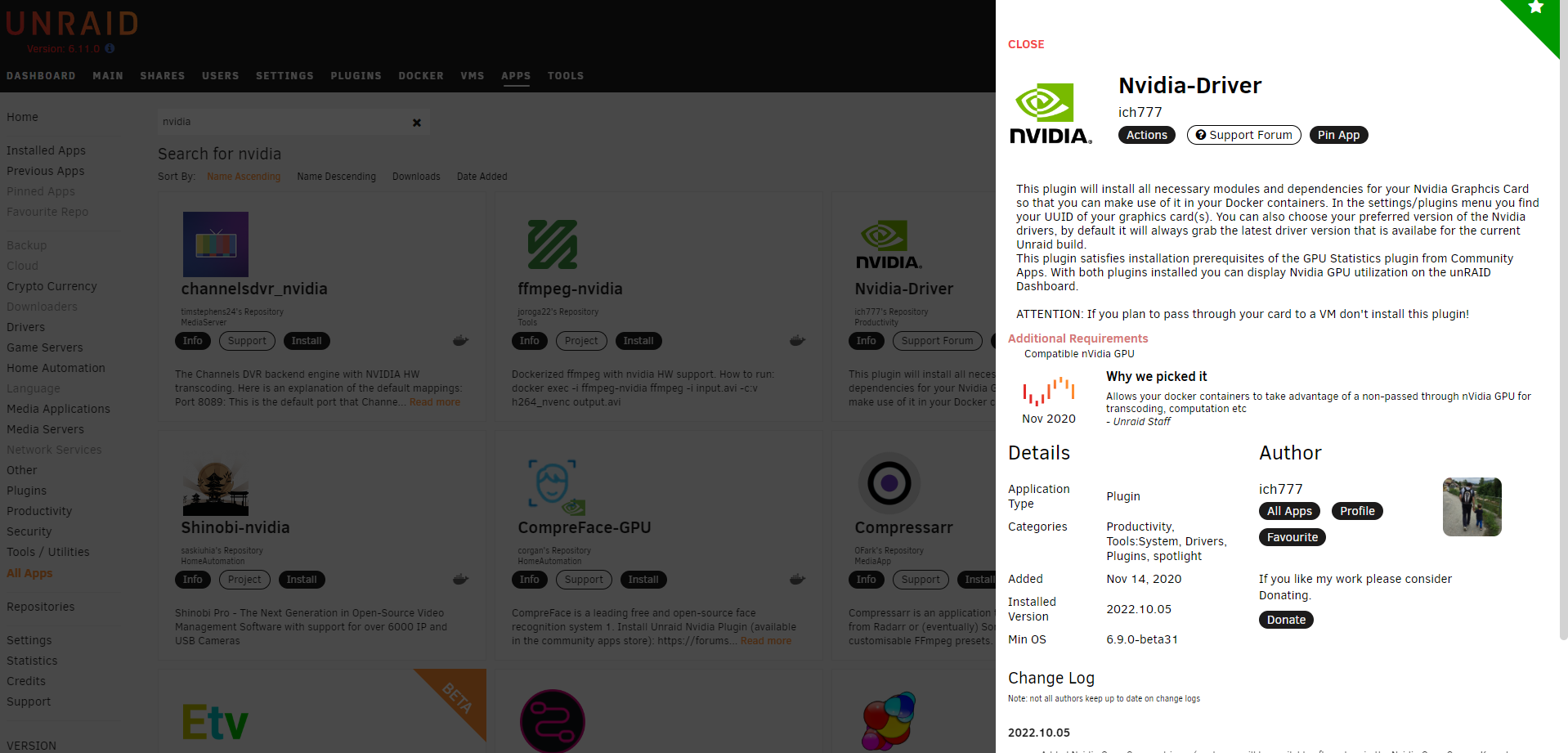The height and width of the screenshot is (753, 1568).
Task: Click the Etv app icon
Action: tap(215, 722)
